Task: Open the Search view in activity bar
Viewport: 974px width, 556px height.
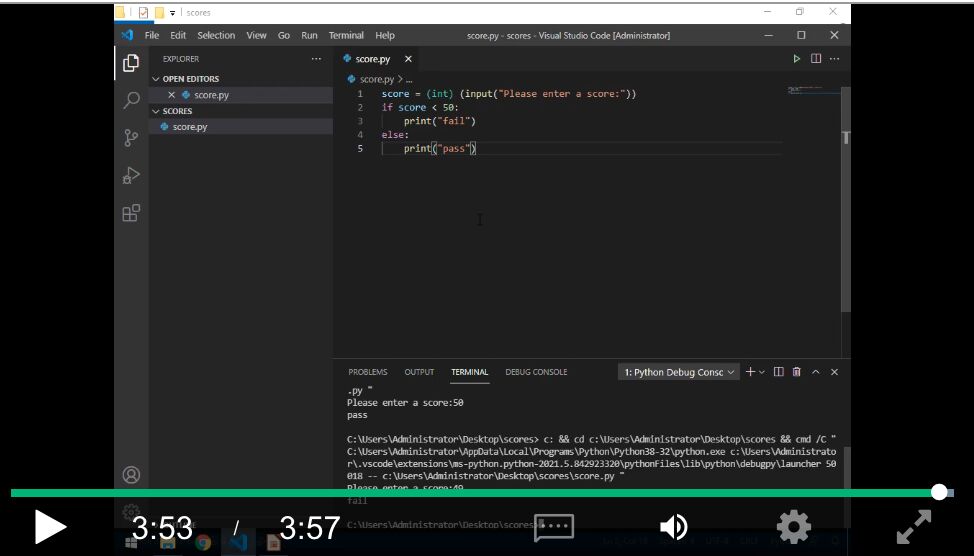Action: (131, 100)
